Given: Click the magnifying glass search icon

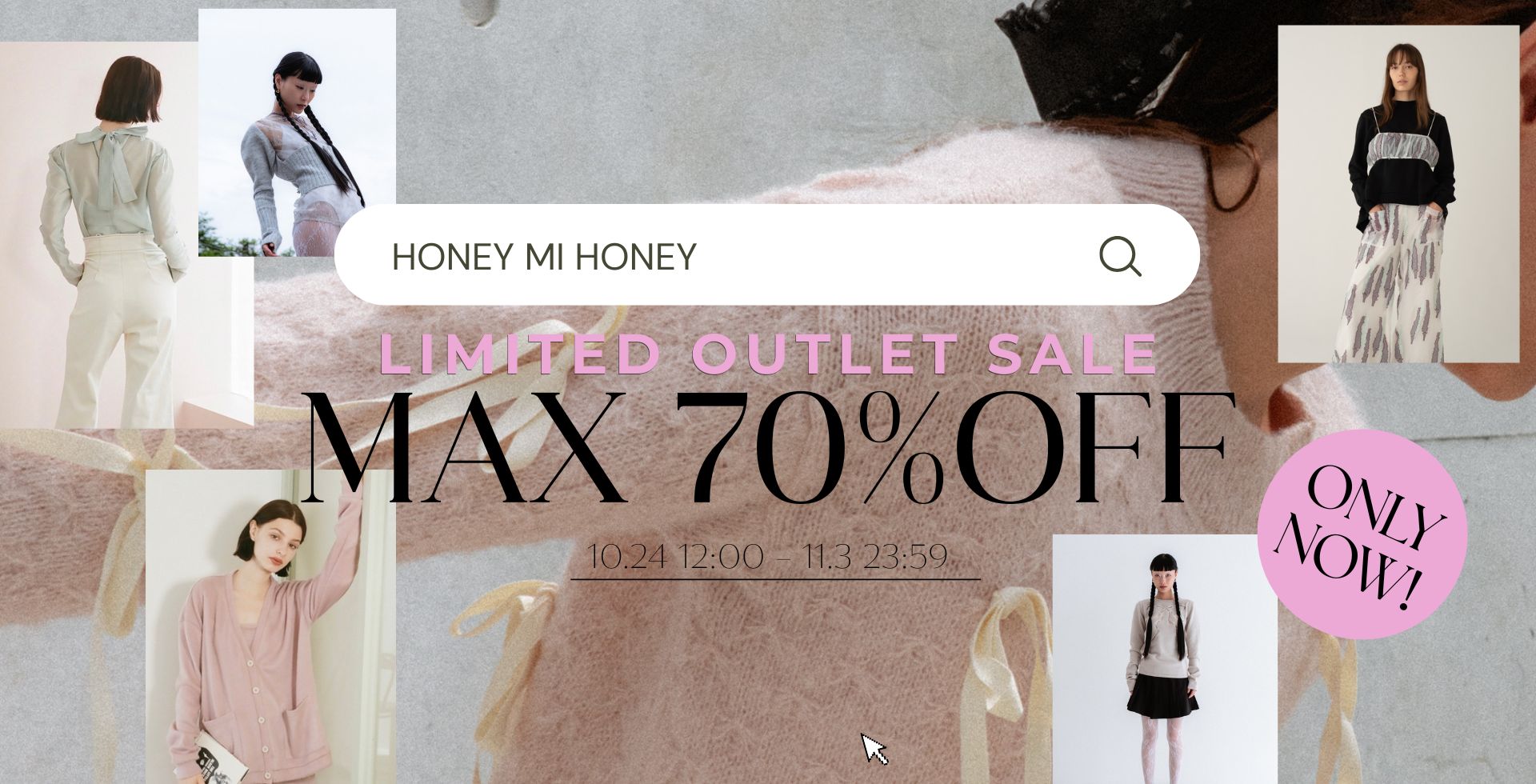Looking at the screenshot, I should coord(1120,256).
